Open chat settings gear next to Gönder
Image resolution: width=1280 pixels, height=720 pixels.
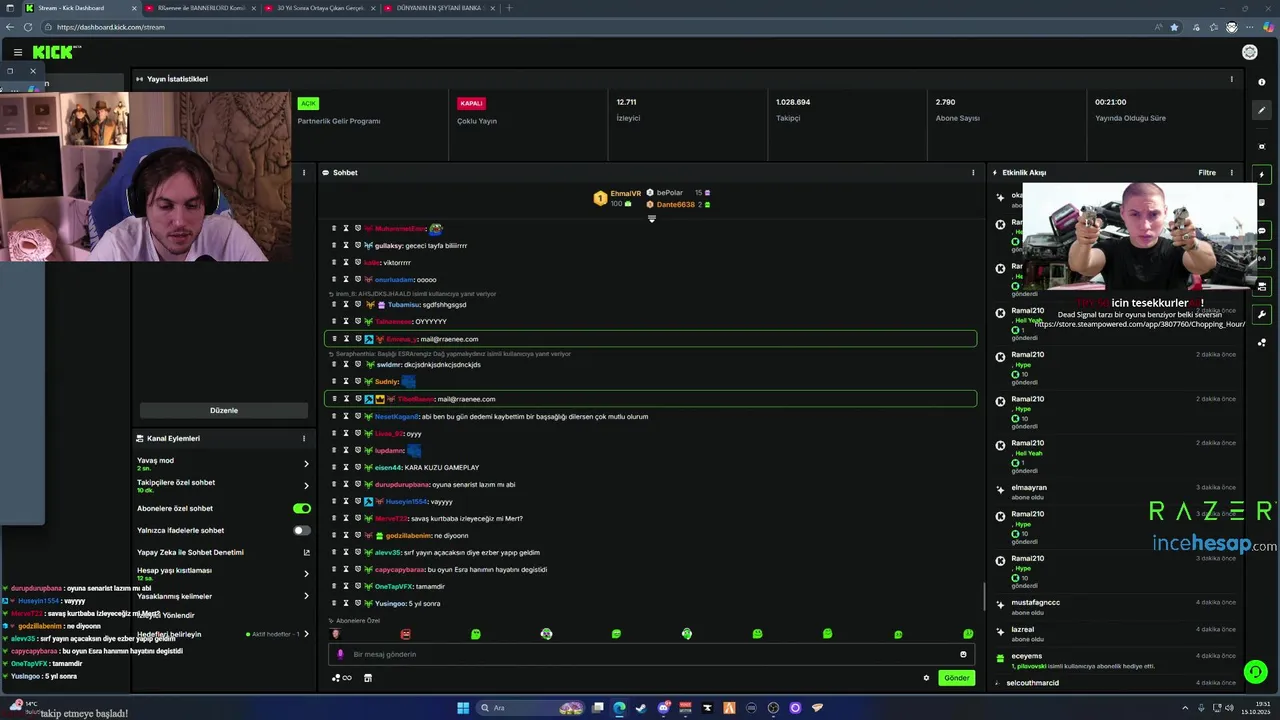pyautogui.click(x=926, y=678)
